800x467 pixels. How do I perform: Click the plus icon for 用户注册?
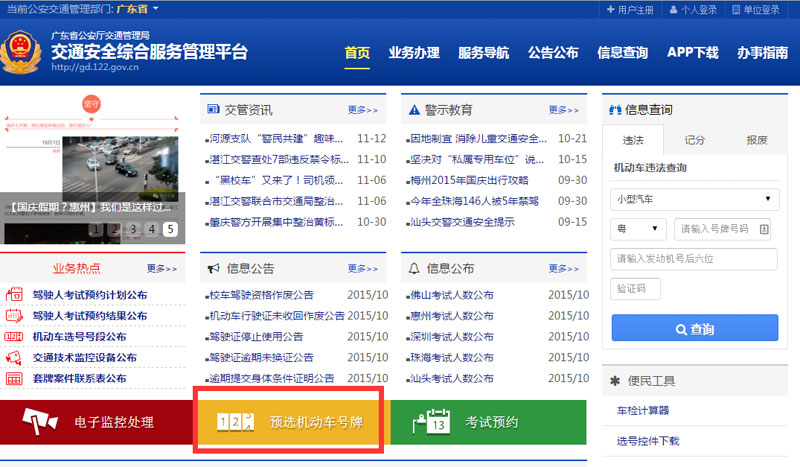[x=610, y=9]
